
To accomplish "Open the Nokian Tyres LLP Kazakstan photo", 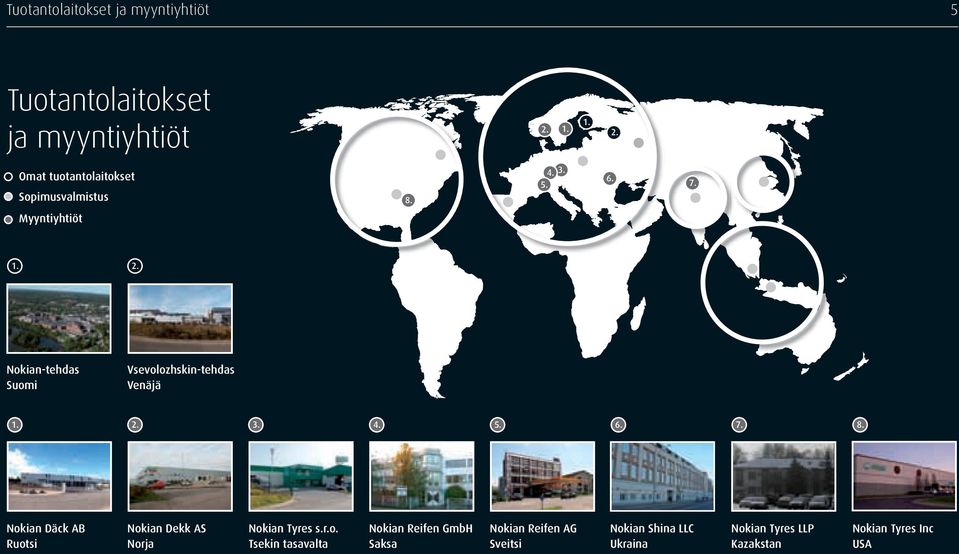I will tap(783, 476).
